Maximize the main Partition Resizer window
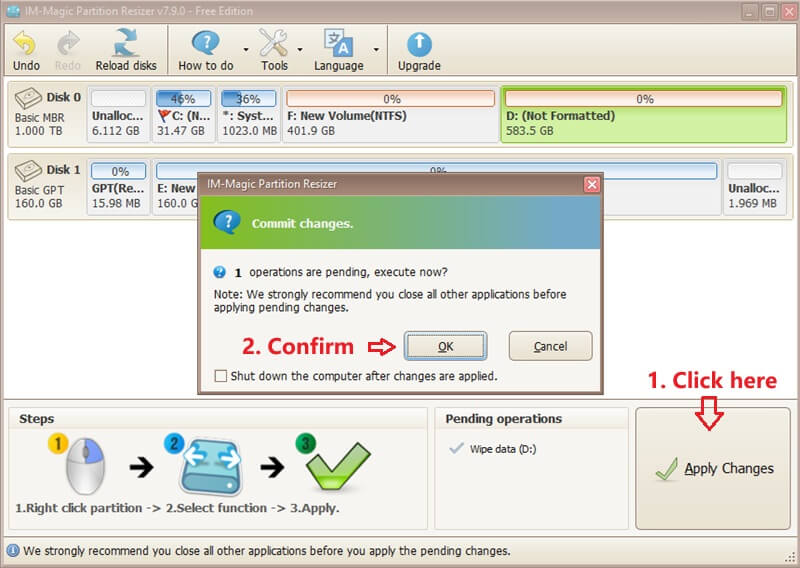The width and height of the screenshot is (800, 568). [769, 11]
